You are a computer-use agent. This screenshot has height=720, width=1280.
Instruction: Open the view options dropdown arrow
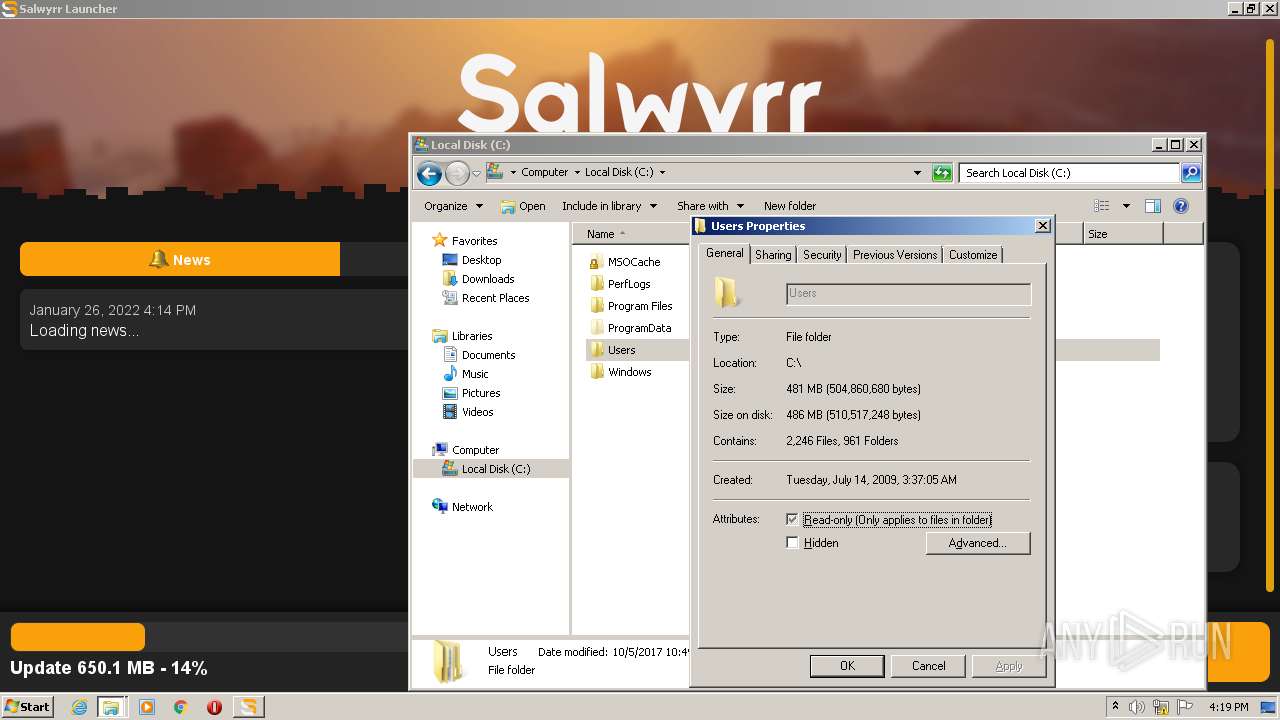point(1126,206)
